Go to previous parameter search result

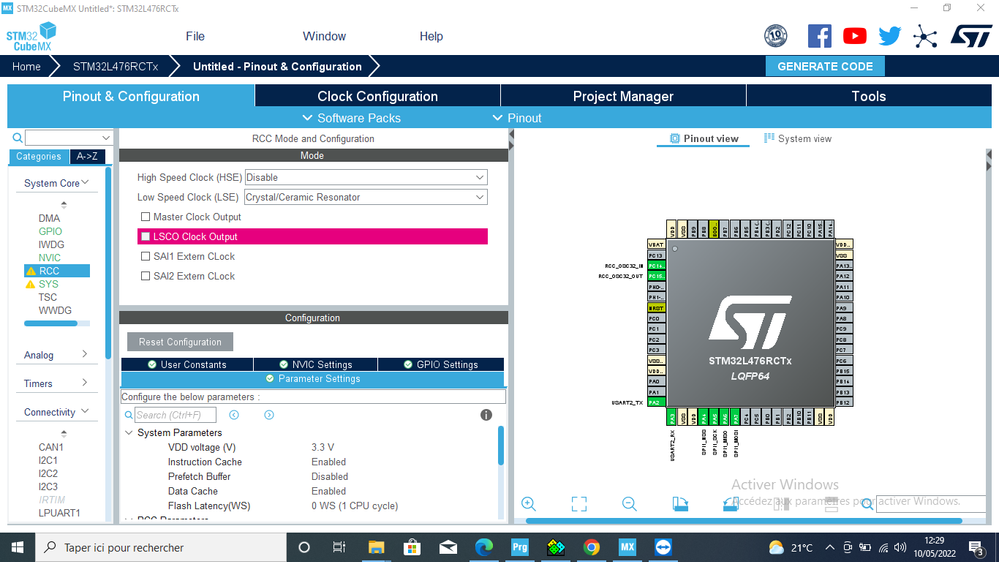click(234, 415)
